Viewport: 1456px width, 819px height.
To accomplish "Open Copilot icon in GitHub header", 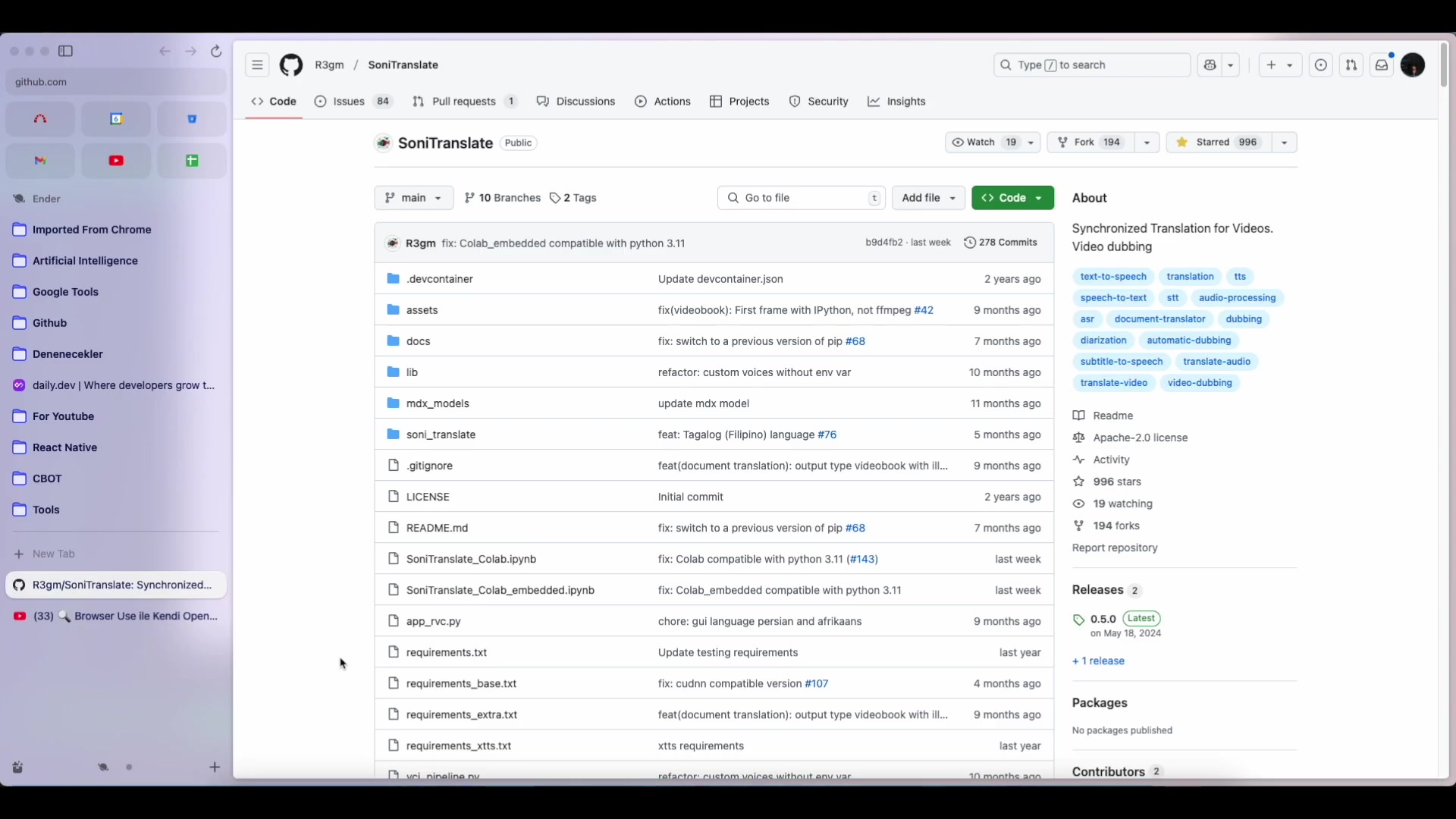I will (x=1210, y=65).
